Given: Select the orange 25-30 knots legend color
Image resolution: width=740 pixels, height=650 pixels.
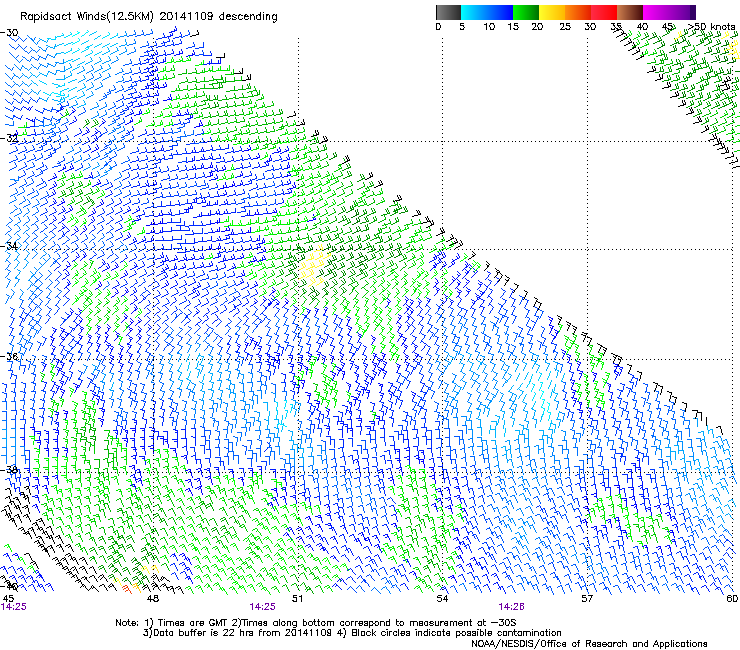Looking at the screenshot, I should click(578, 12).
